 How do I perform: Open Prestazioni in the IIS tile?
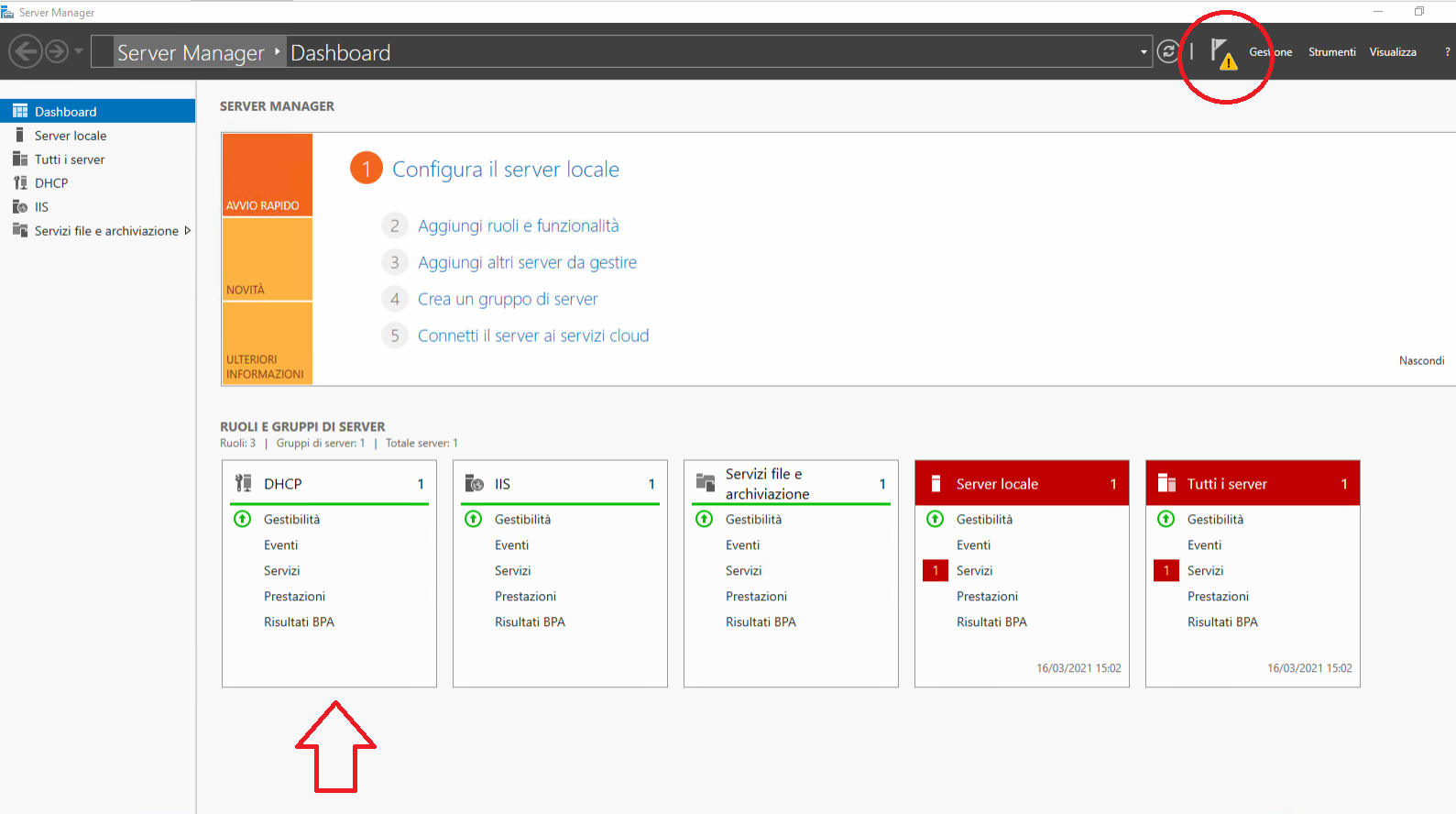click(x=525, y=596)
